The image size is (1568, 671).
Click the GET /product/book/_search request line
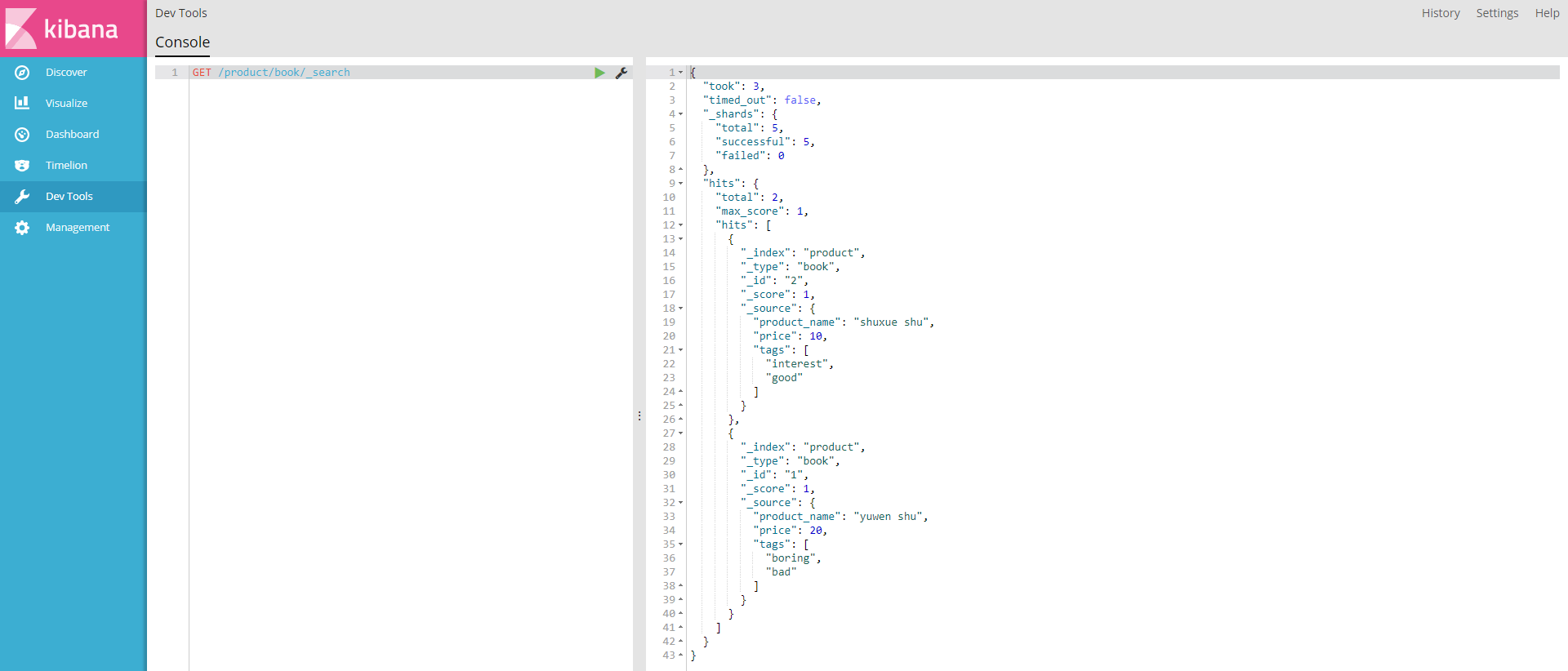(x=271, y=73)
